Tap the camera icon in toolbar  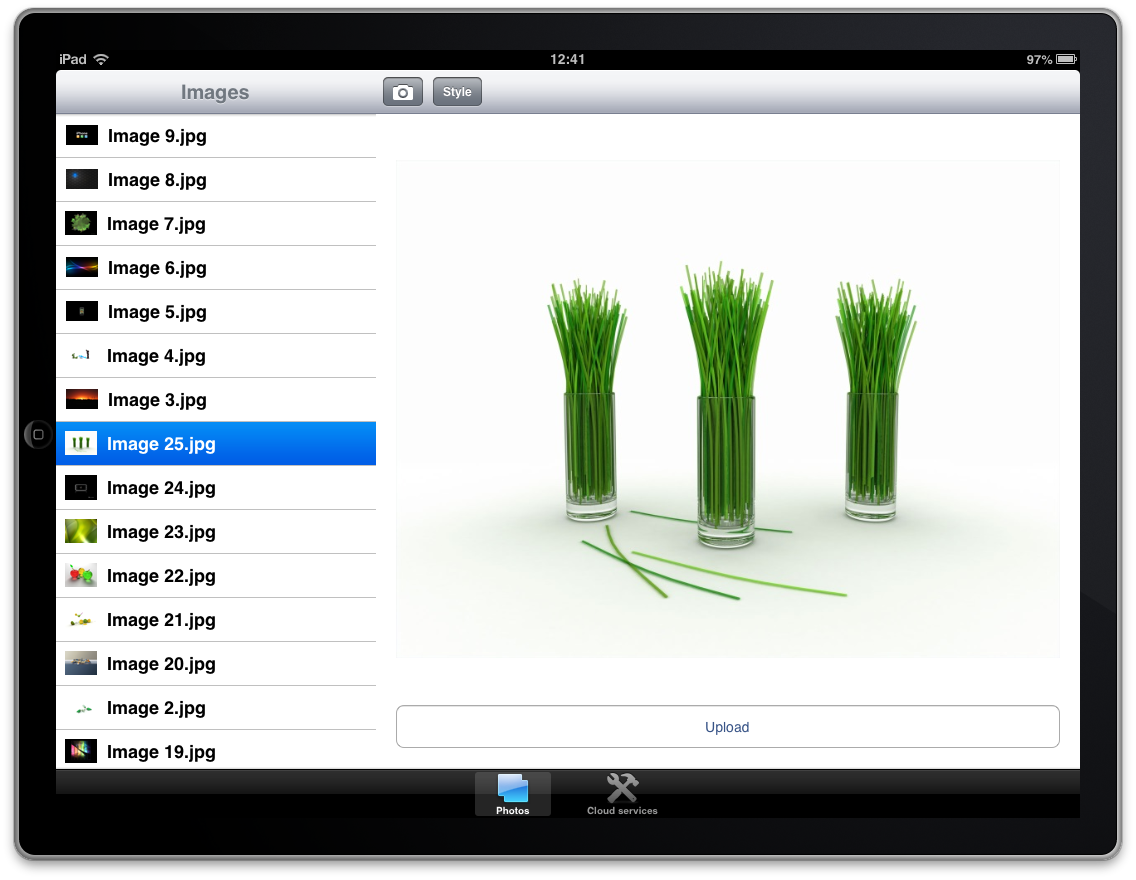coord(403,92)
